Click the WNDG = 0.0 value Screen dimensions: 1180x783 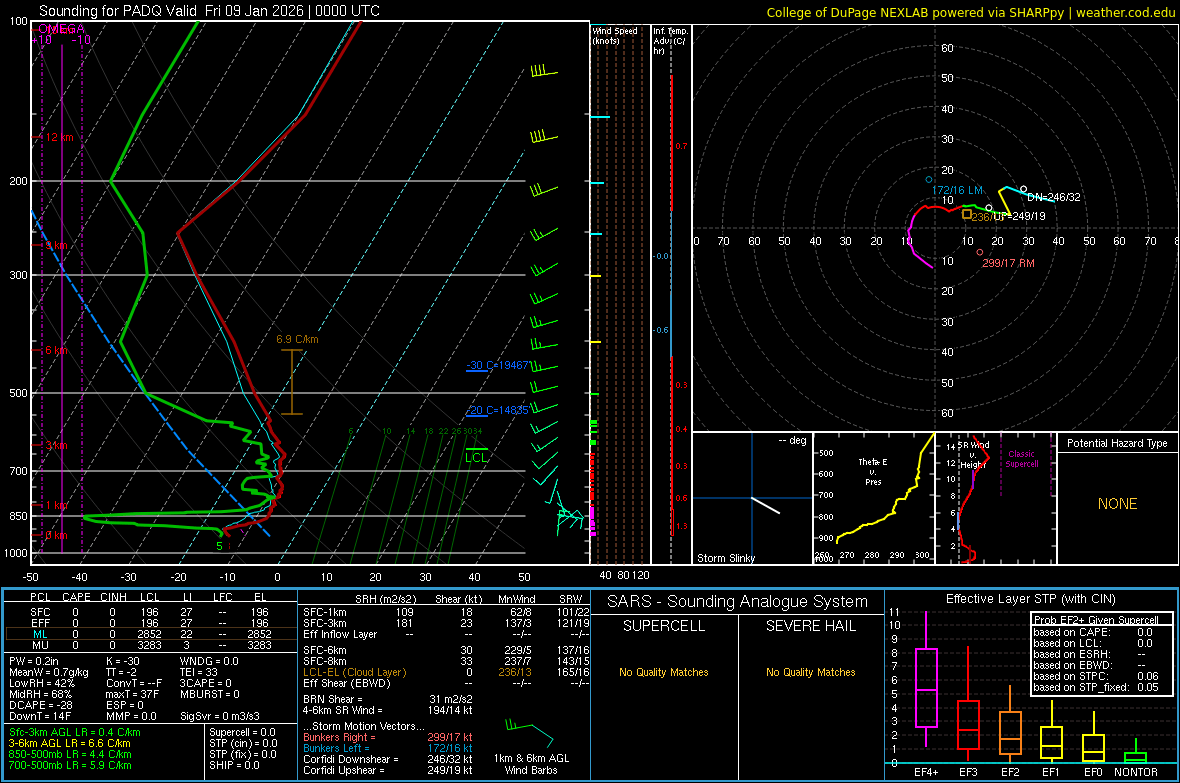[209, 661]
